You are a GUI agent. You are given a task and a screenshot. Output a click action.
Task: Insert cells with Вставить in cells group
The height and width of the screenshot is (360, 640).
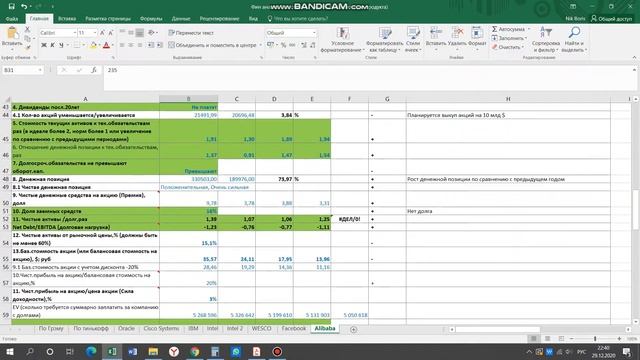point(436,38)
